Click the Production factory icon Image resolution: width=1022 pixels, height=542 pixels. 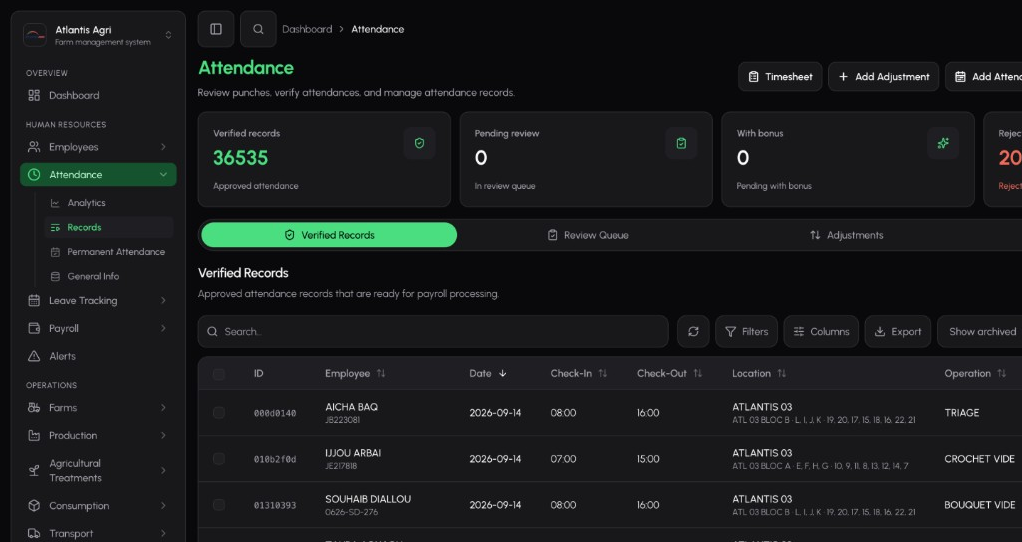pos(34,436)
